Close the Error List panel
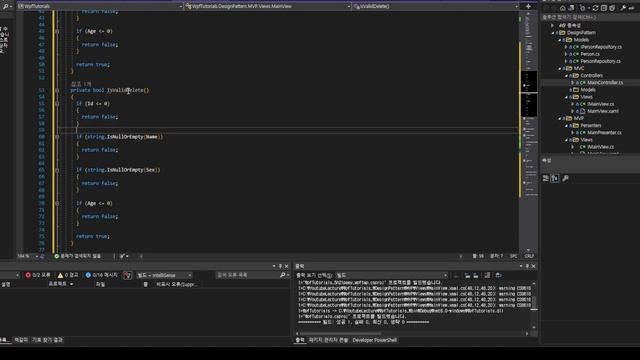Viewport: 640px width, 360px height. pos(287,266)
